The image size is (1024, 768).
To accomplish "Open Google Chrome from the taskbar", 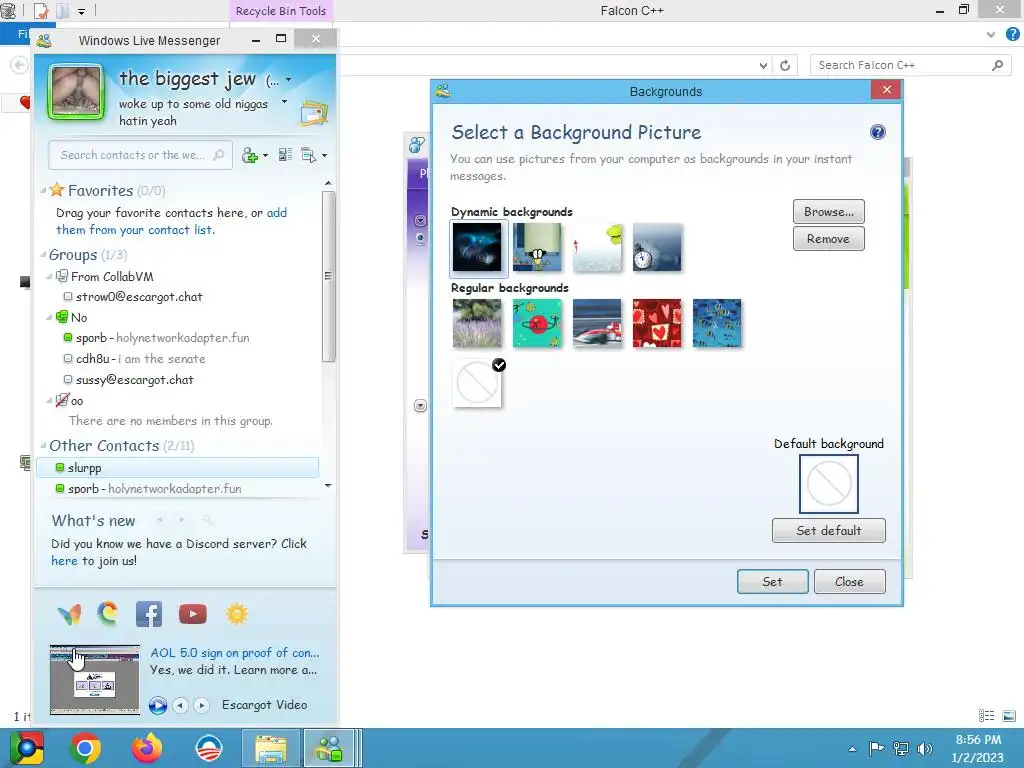I will pos(85,748).
